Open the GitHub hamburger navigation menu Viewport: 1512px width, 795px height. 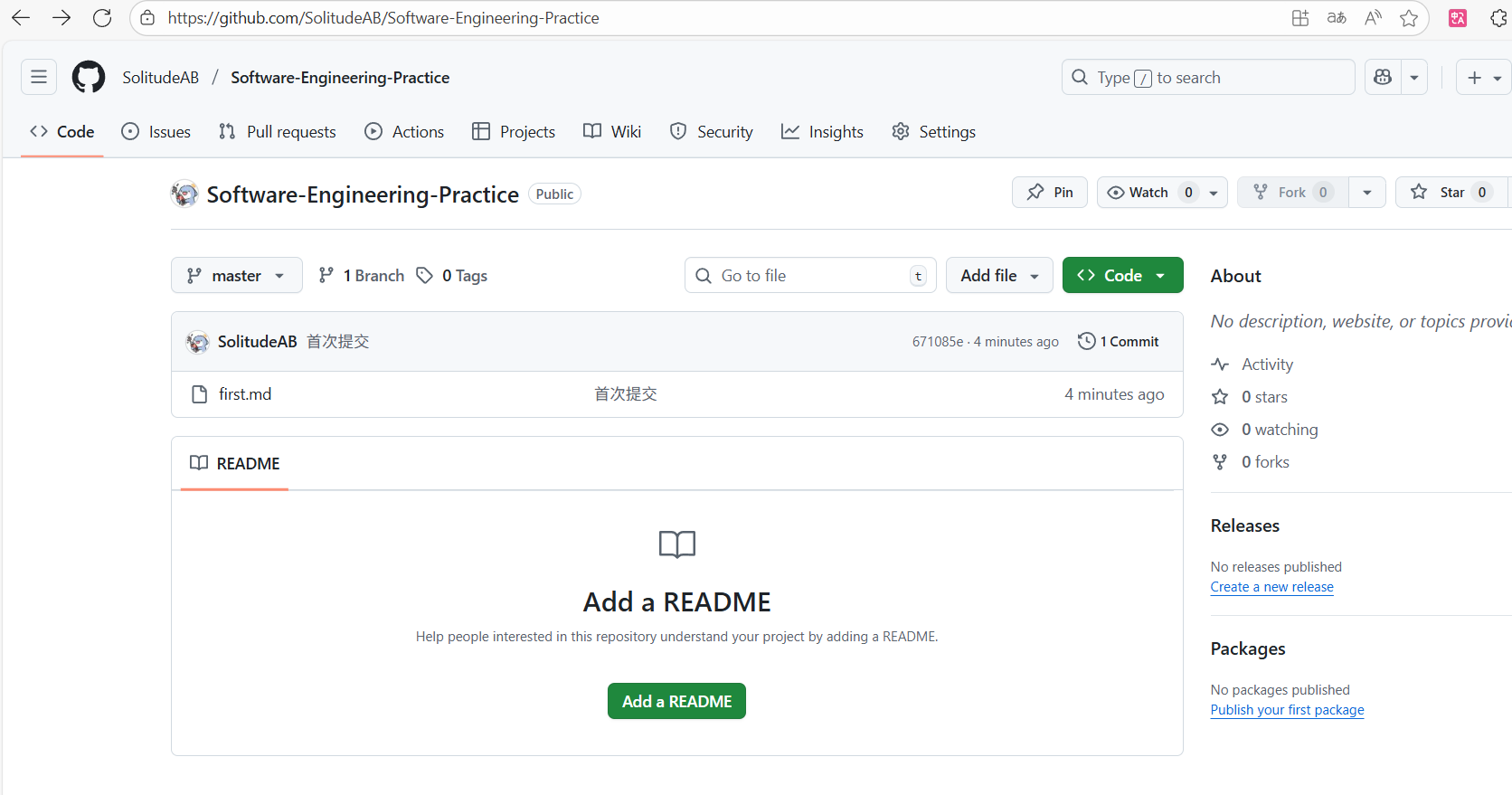pyautogui.click(x=39, y=77)
